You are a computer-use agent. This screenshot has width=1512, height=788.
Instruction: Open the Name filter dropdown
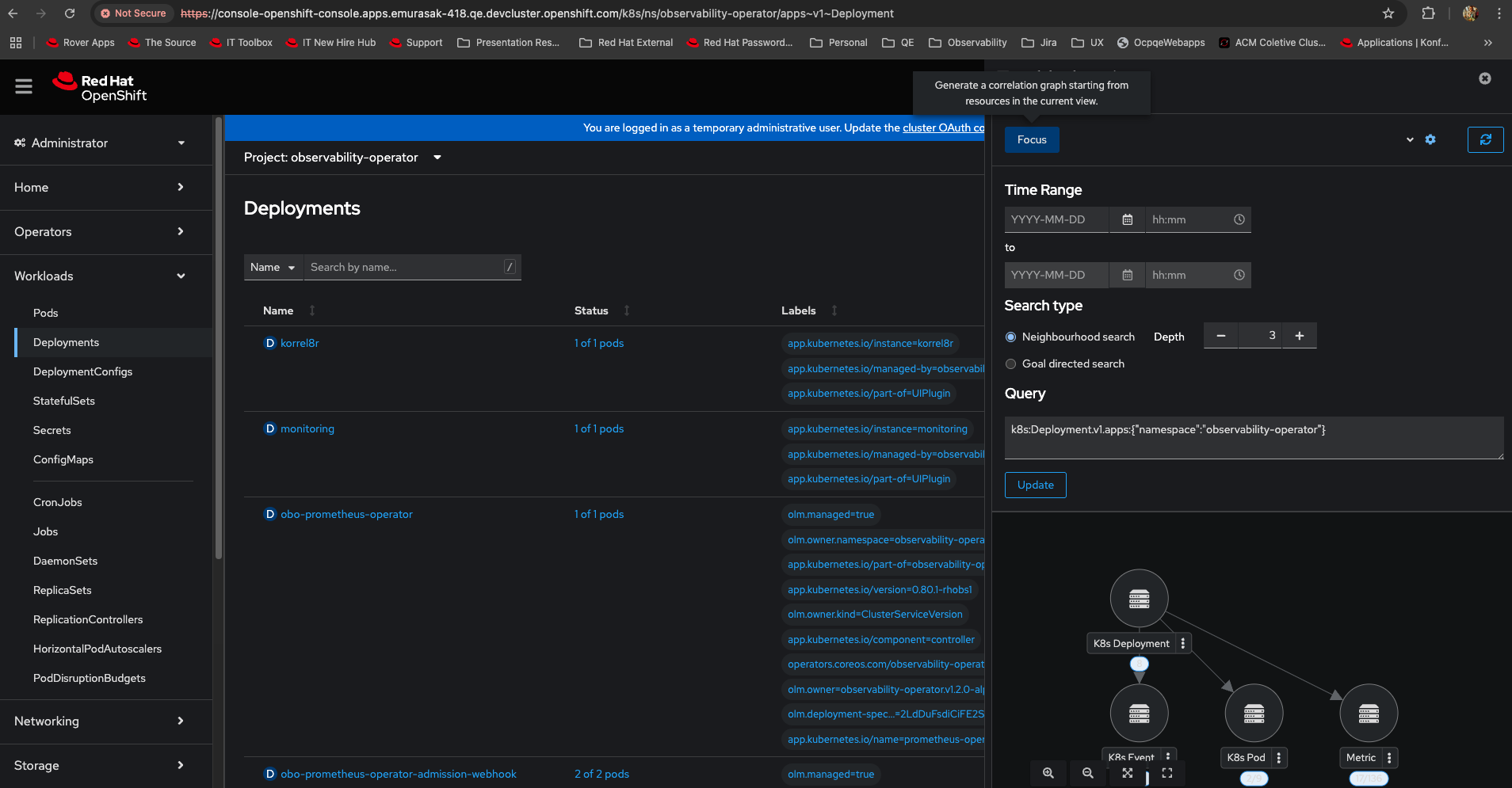tap(273, 268)
